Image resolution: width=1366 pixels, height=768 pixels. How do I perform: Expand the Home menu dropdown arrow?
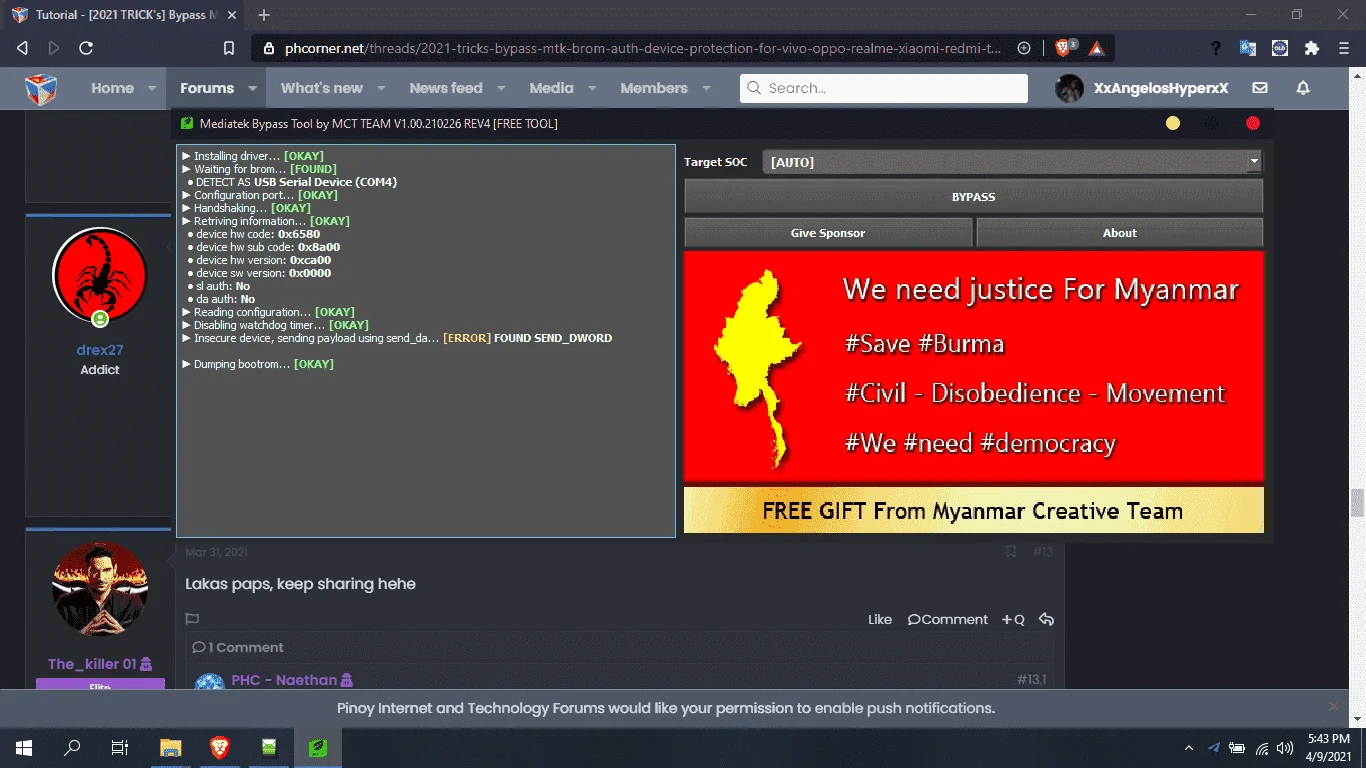point(152,88)
